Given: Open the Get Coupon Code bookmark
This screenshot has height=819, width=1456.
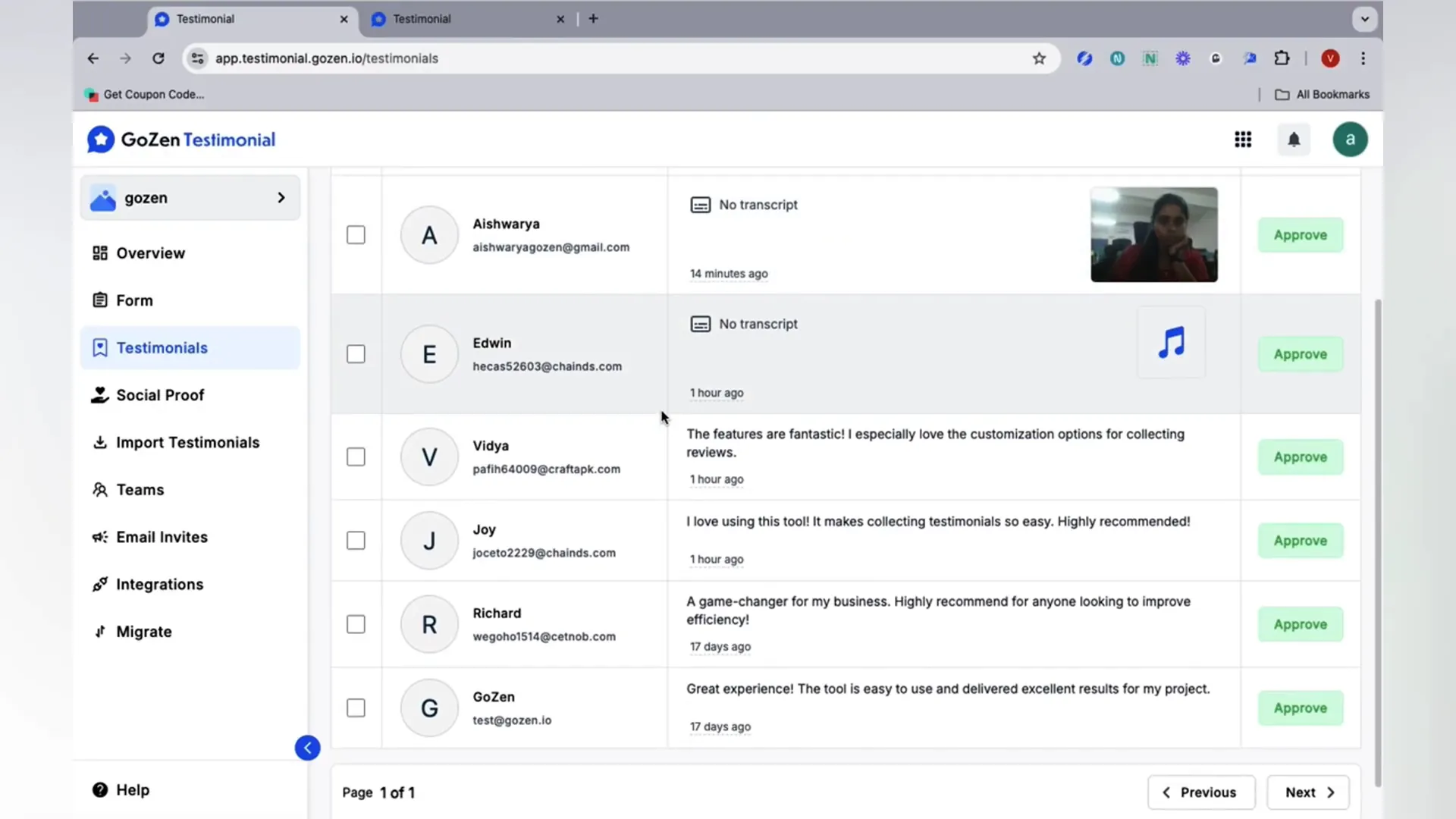Looking at the screenshot, I should click(x=144, y=95).
